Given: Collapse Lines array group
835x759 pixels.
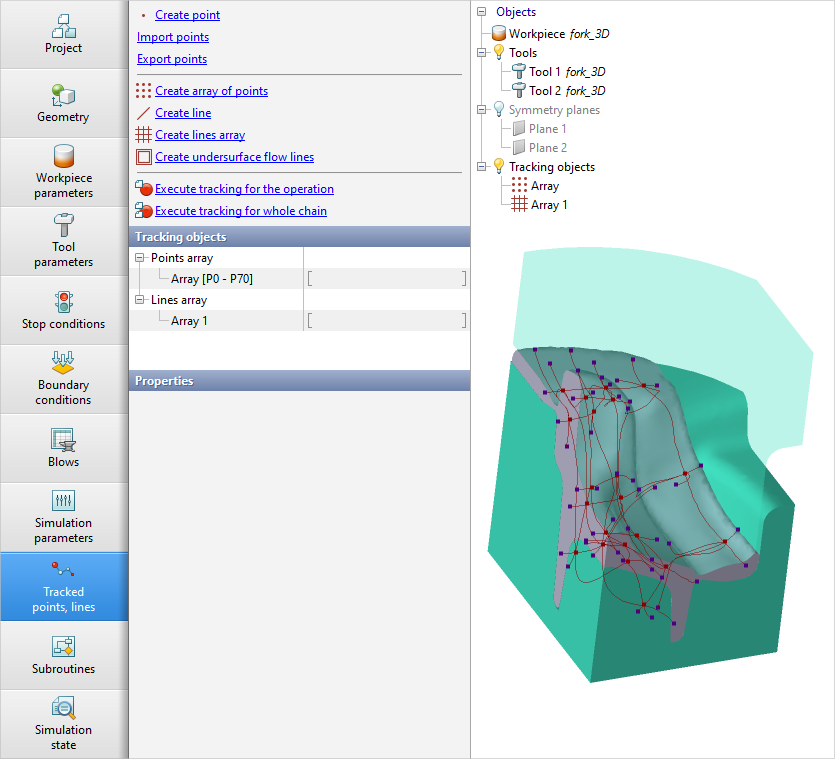Looking at the screenshot, I should (x=140, y=300).
